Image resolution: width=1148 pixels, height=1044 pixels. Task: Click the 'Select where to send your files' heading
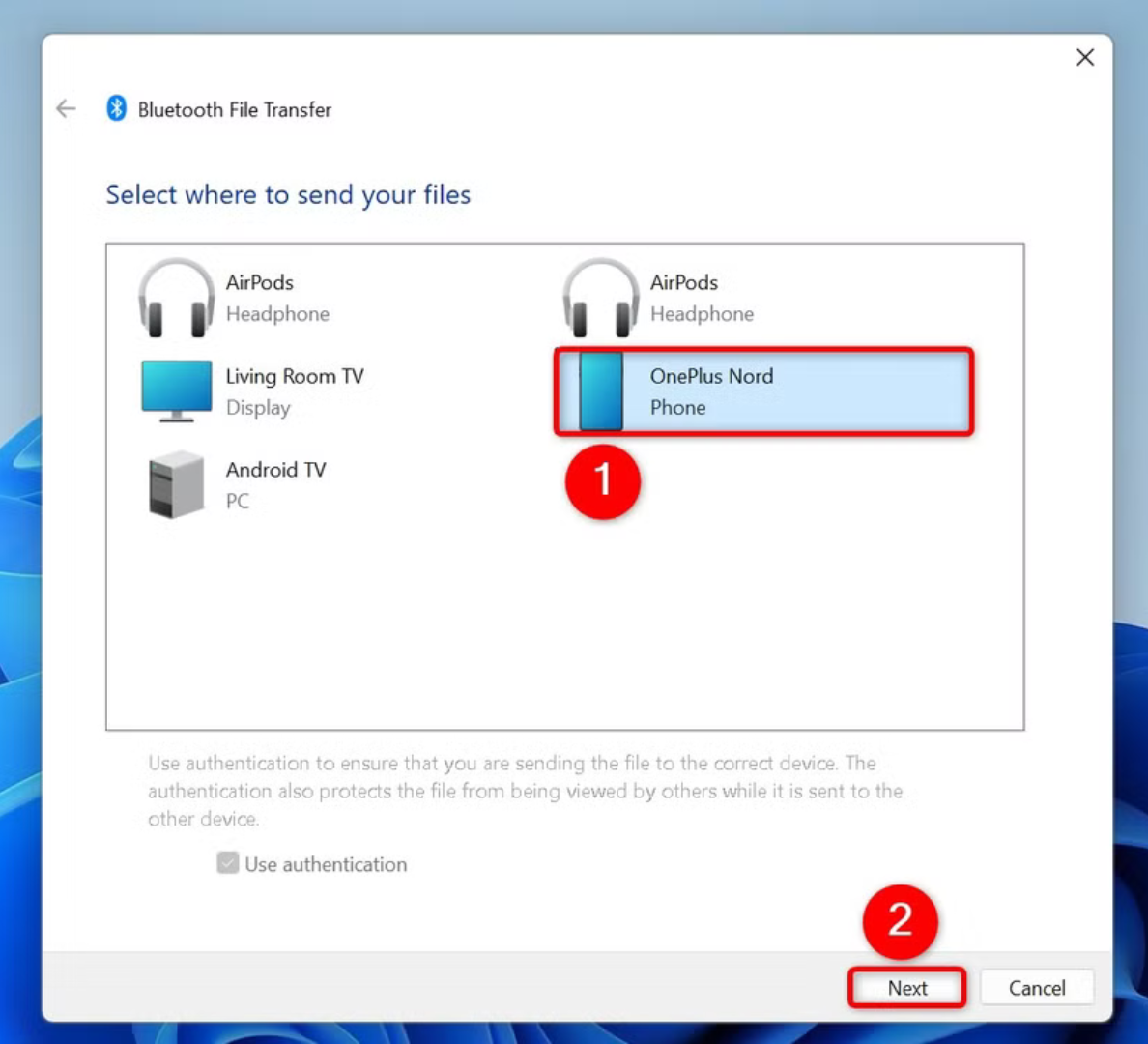click(288, 195)
